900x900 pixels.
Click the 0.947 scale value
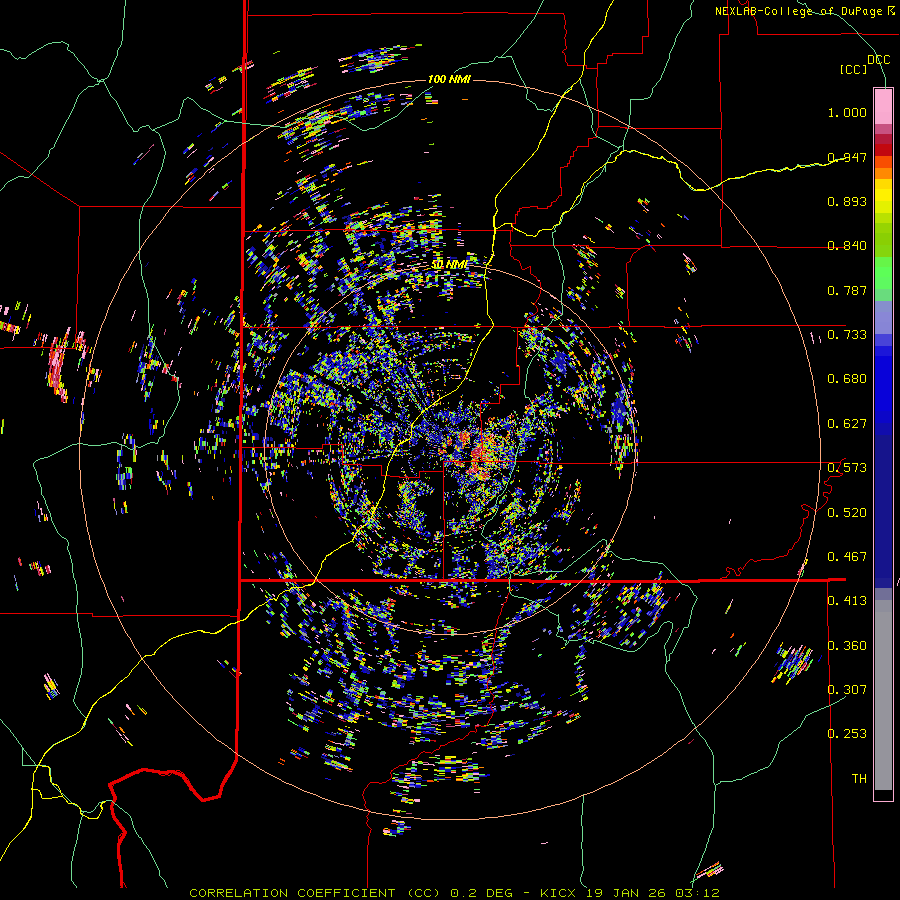pos(847,157)
